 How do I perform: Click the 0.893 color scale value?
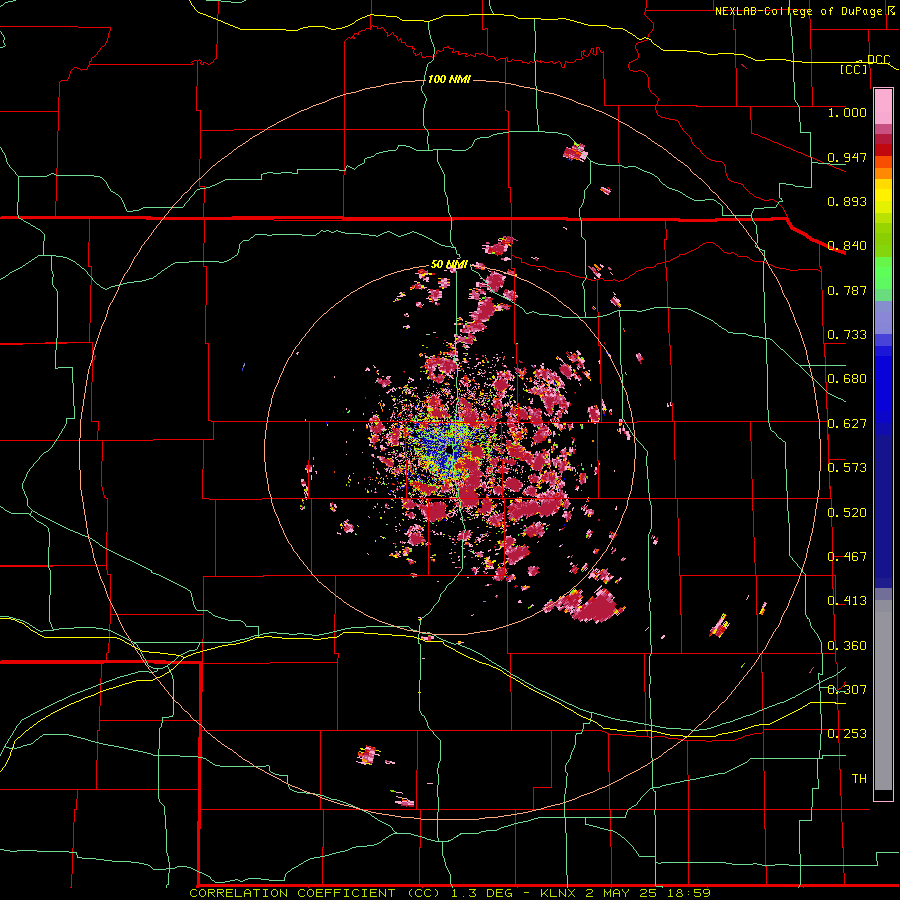(x=847, y=201)
